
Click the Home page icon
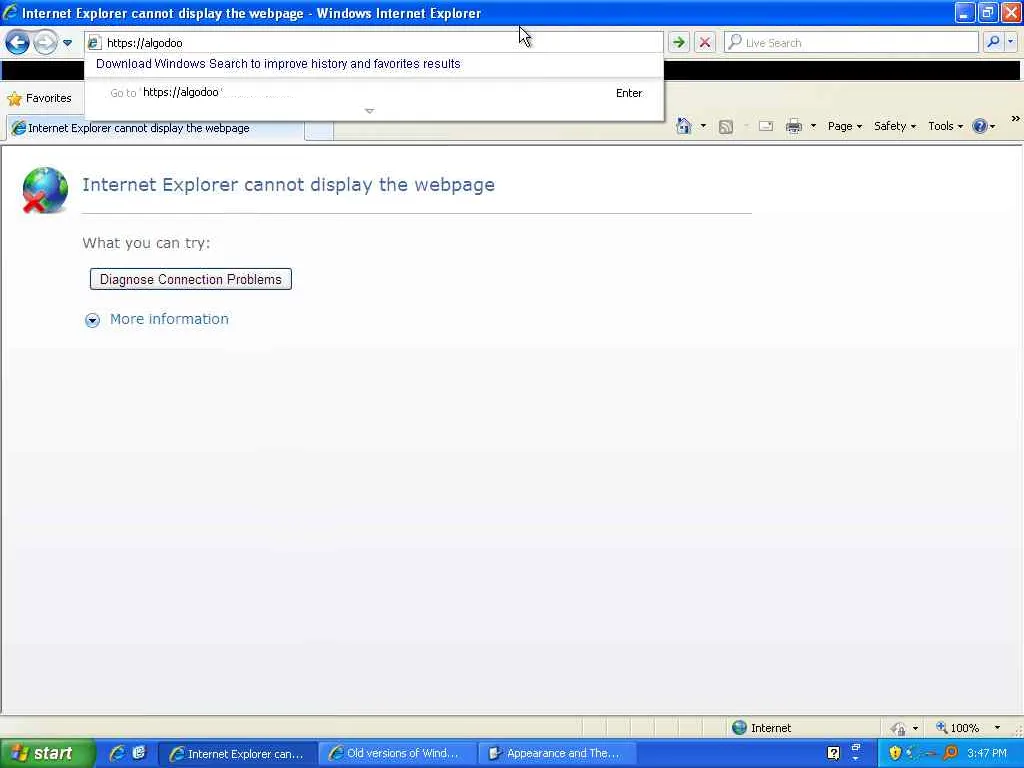(684, 126)
